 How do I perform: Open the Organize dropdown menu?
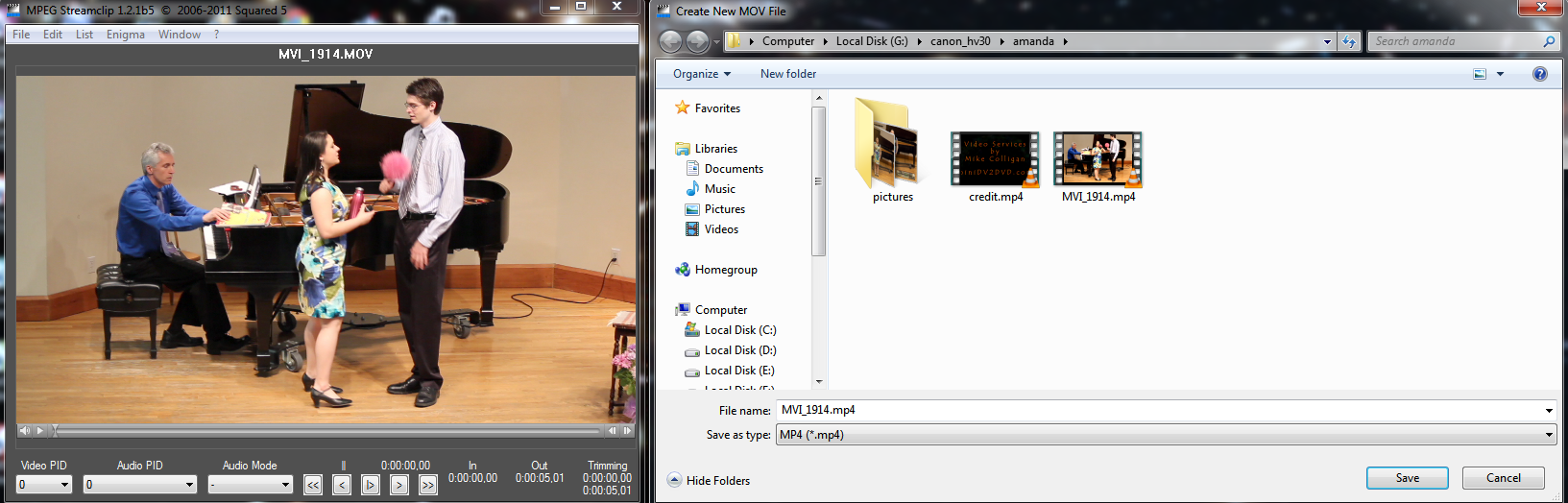(702, 74)
